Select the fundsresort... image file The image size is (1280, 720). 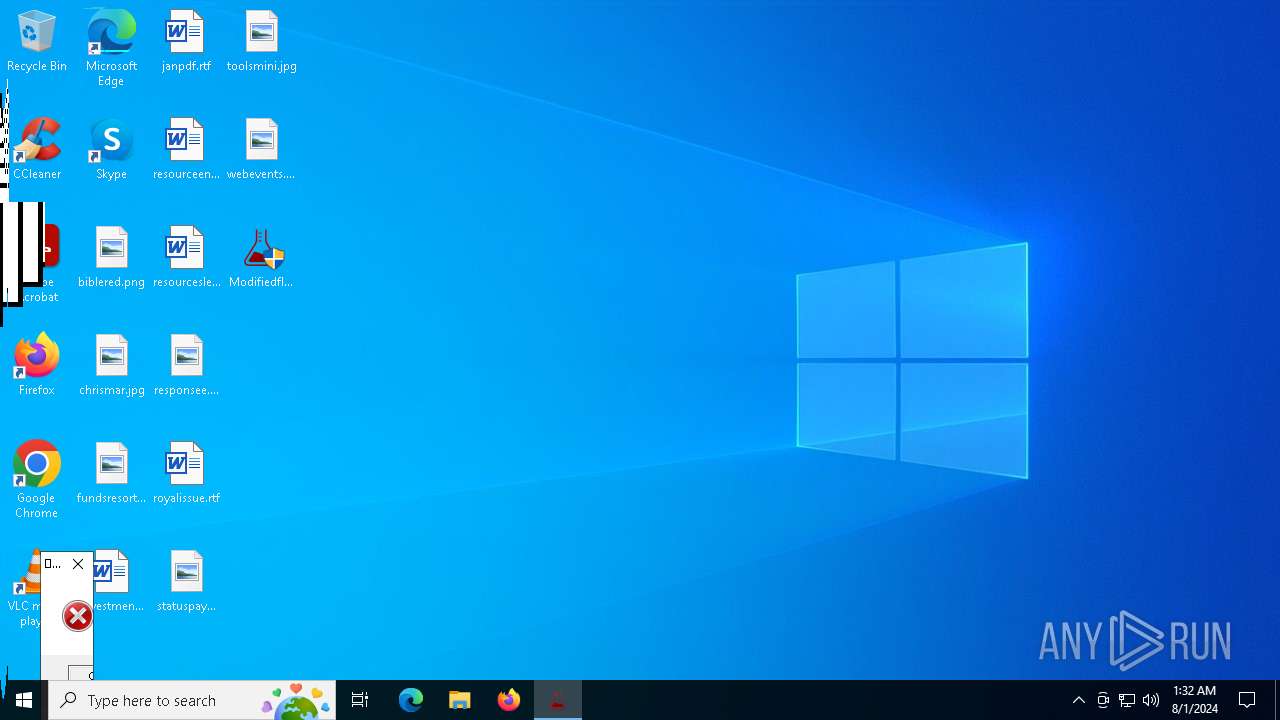tap(111, 473)
